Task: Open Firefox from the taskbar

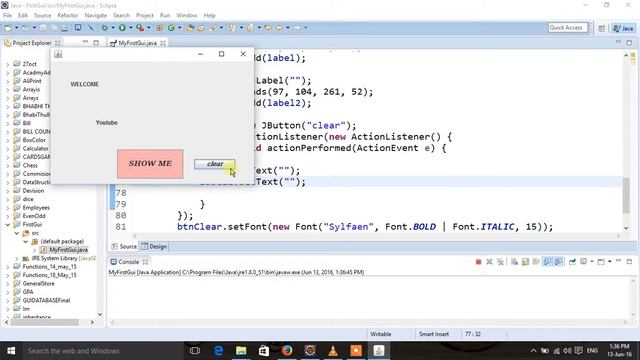Action: point(287,351)
